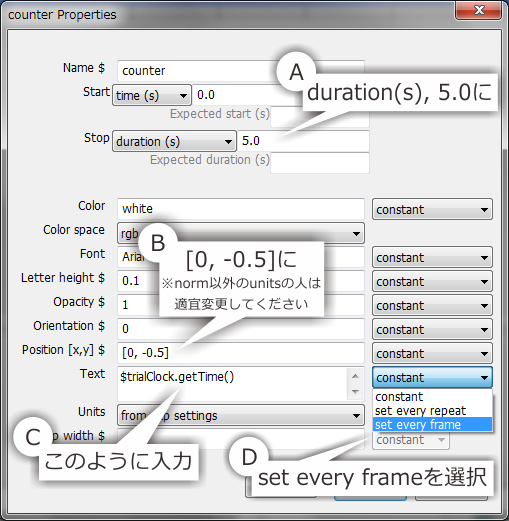Viewport: 509px width, 521px height.
Task: Click the Text update dropdown header showing constant
Action: click(x=432, y=377)
